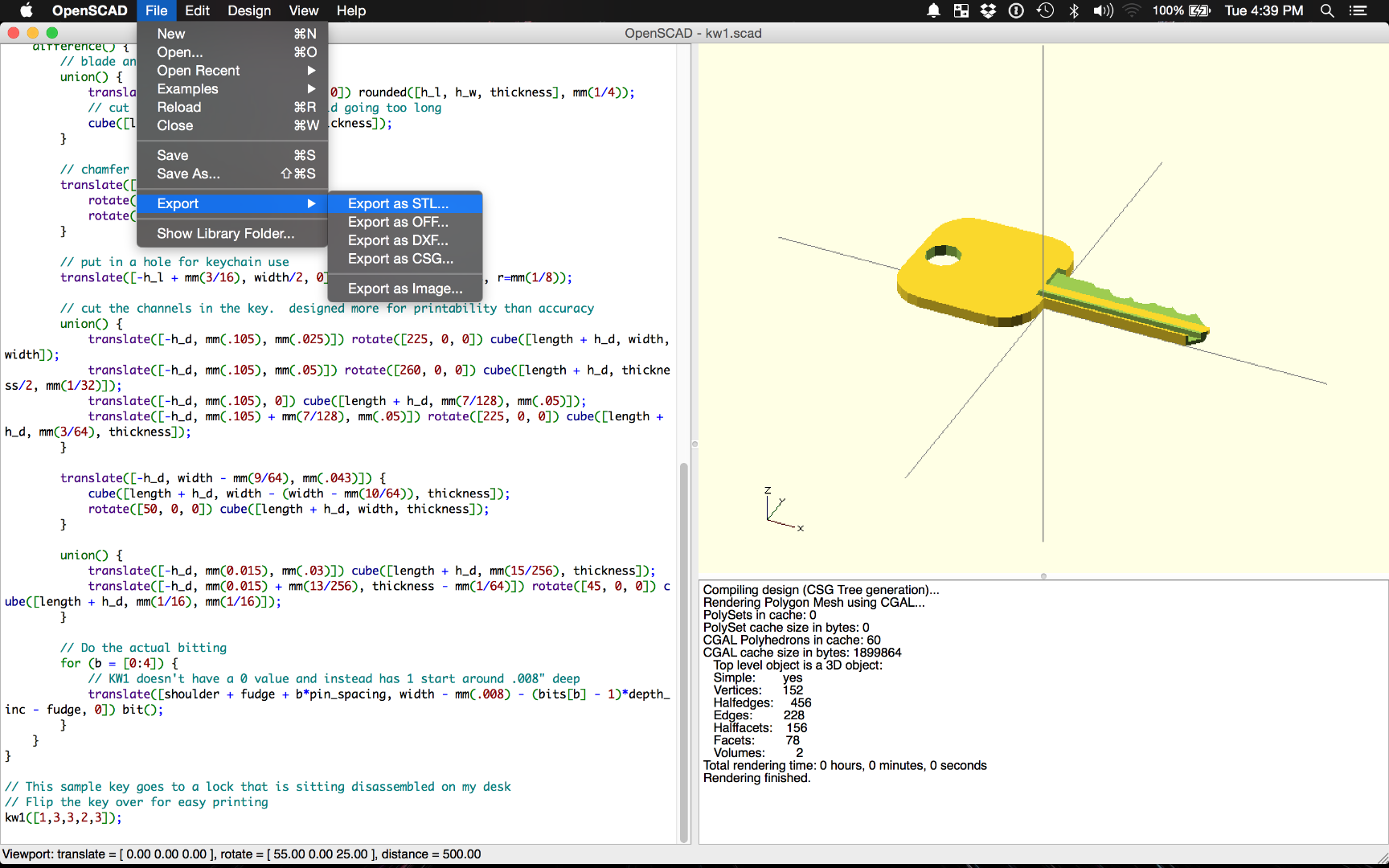Expand the Examples submenu
1389x868 pixels.
[241, 88]
